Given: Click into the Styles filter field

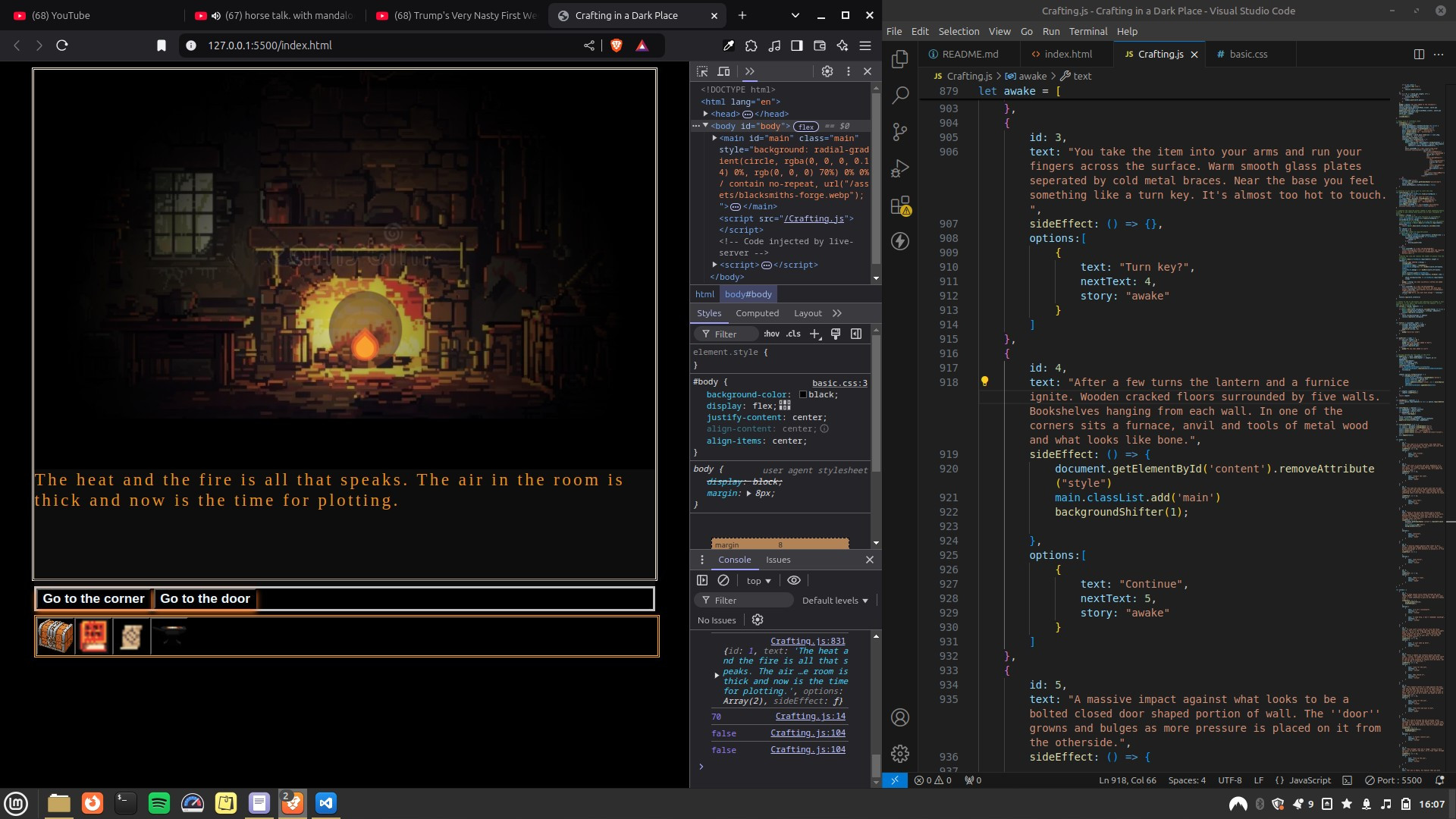Looking at the screenshot, I should coord(726,334).
